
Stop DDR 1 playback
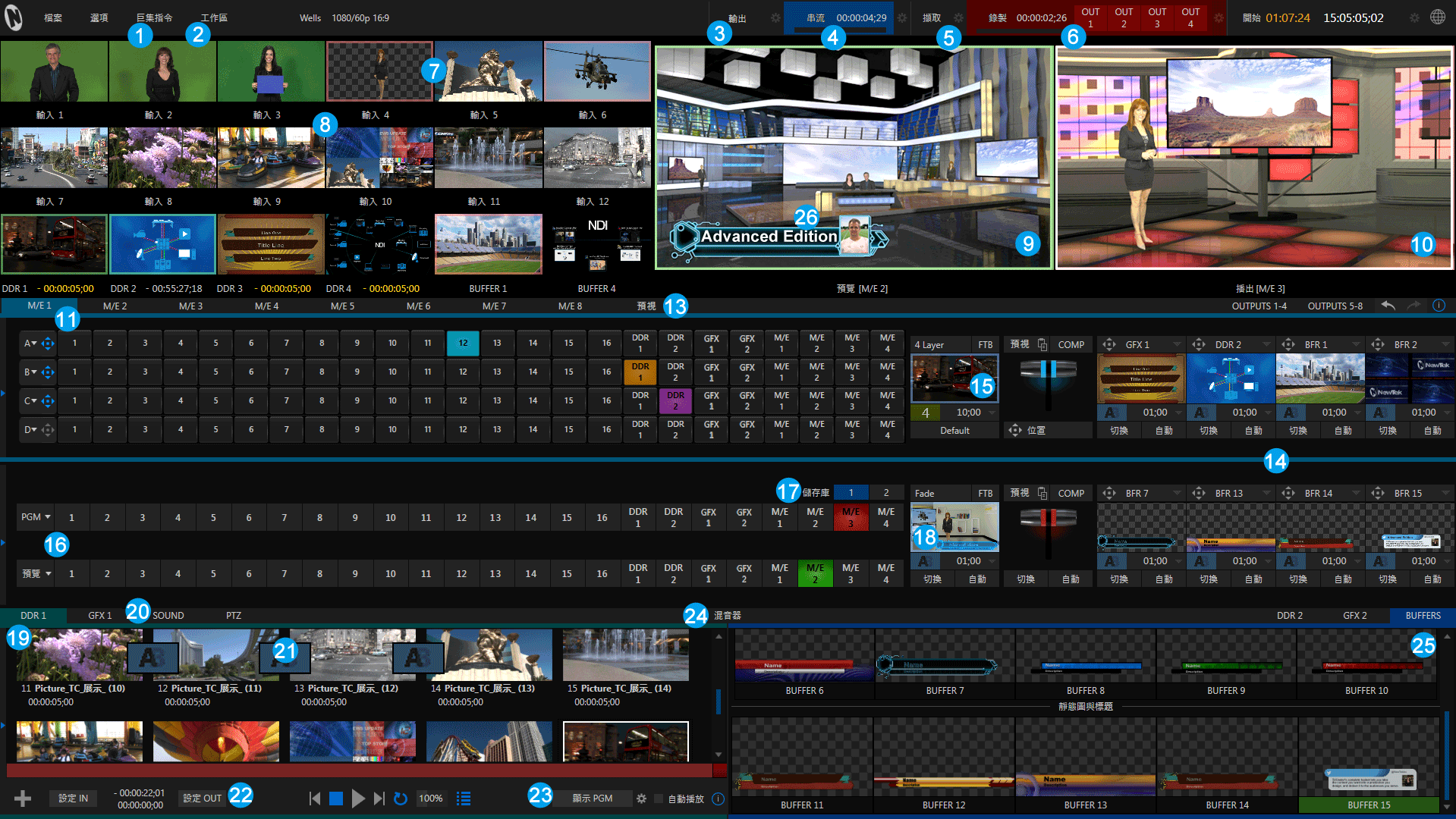[x=336, y=798]
